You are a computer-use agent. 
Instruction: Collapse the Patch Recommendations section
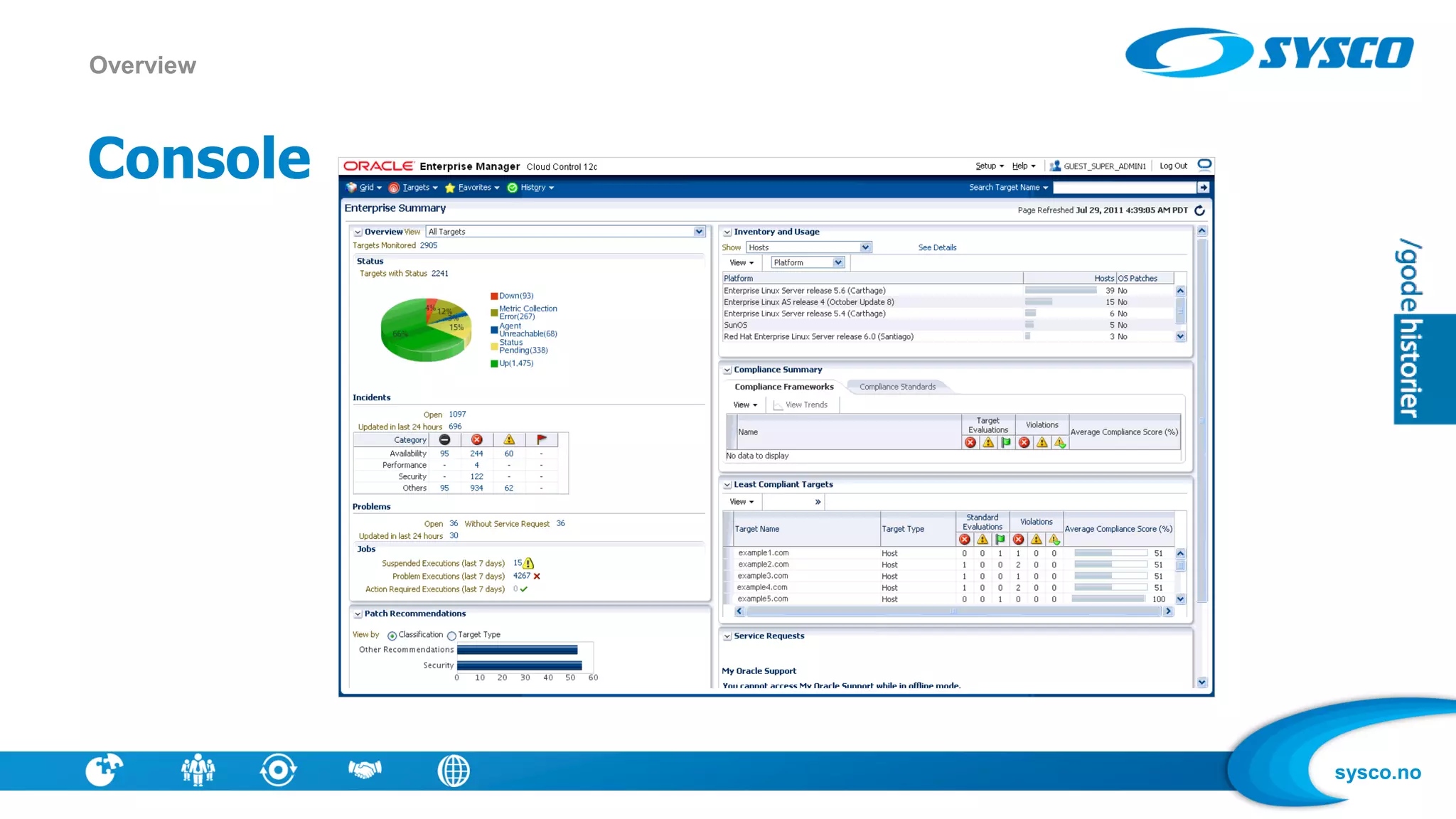(358, 614)
